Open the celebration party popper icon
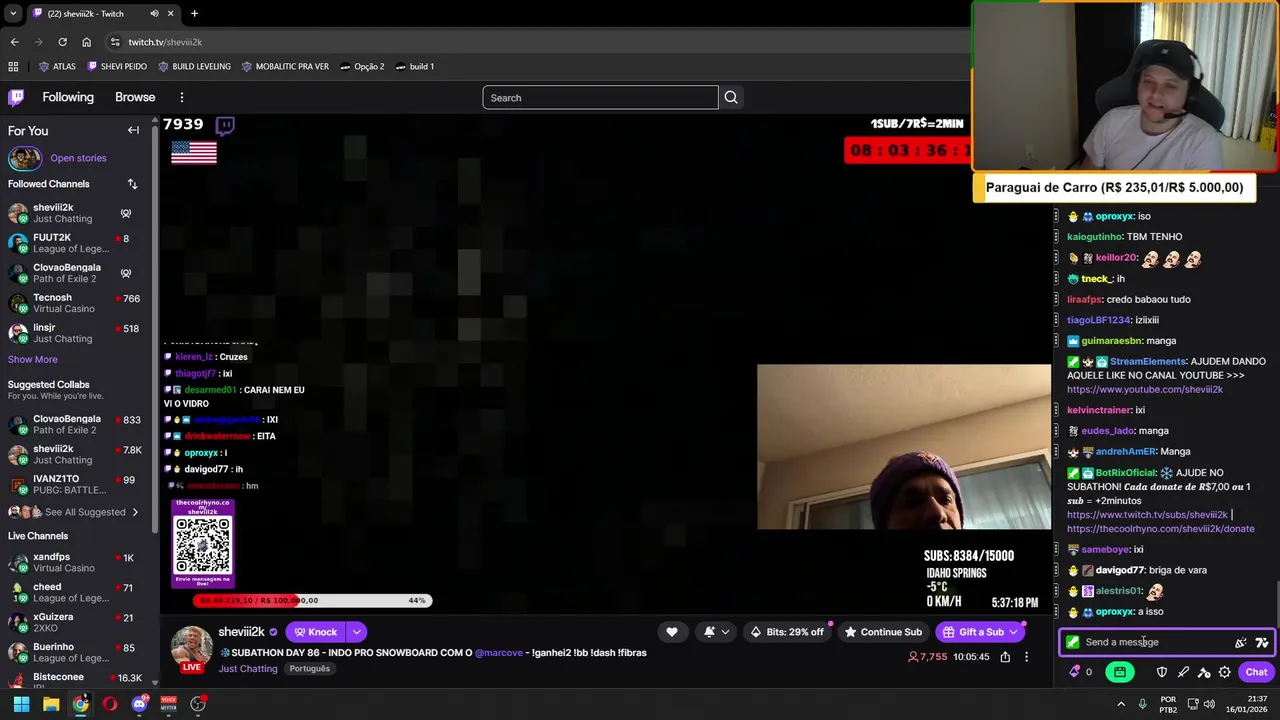The height and width of the screenshot is (720, 1280). point(1241,642)
